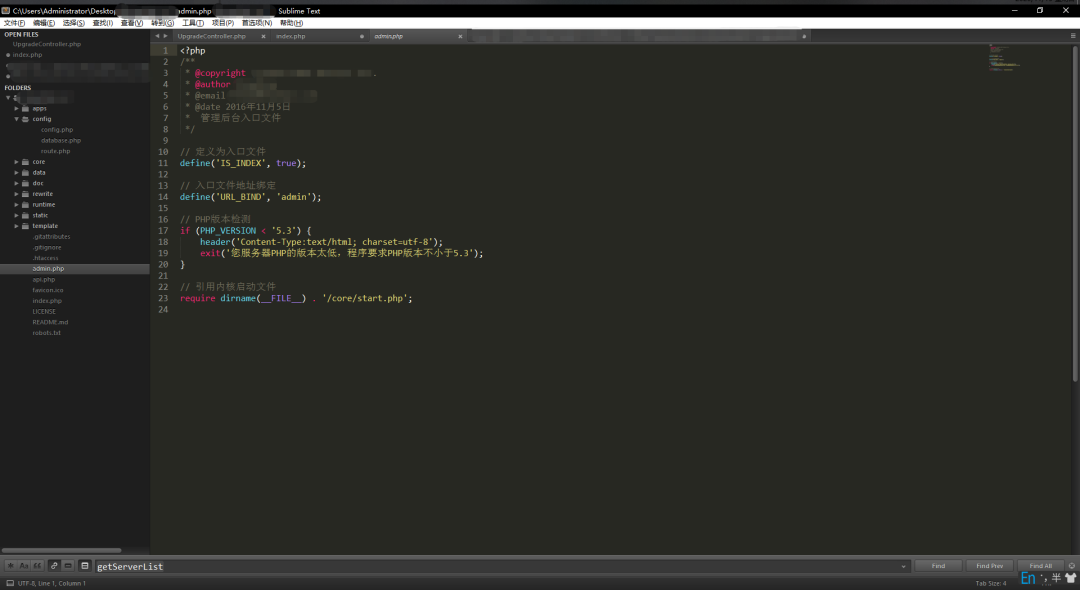
Task: Click the Find Prev button
Action: 989,566
